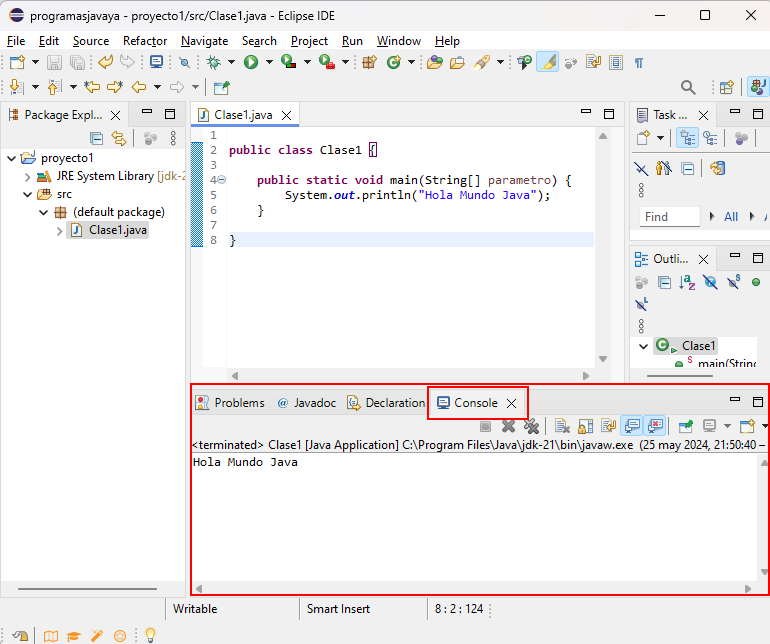Click the Save icon in the toolbar

[54, 62]
